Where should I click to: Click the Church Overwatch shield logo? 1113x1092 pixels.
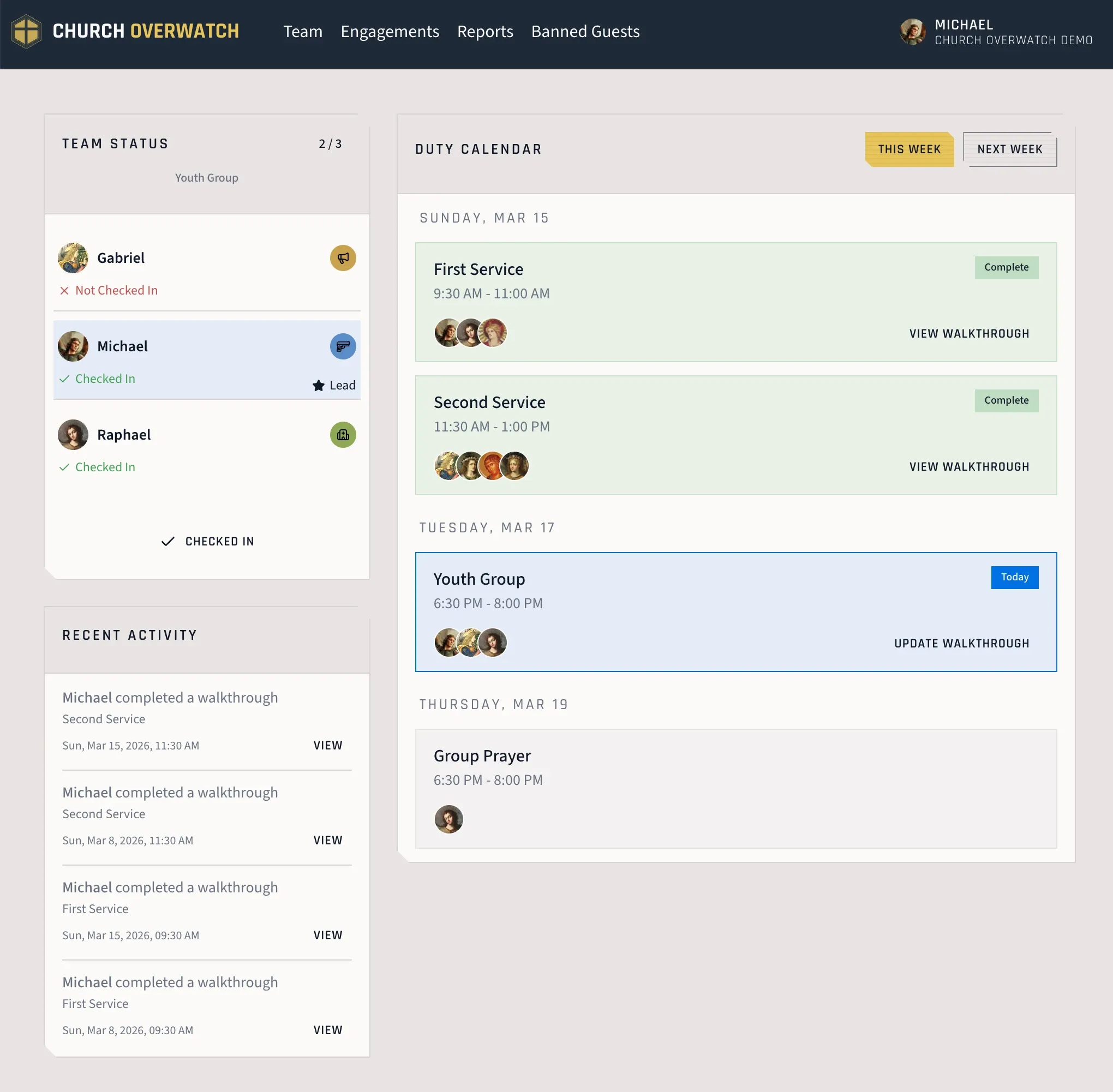pyautogui.click(x=26, y=32)
